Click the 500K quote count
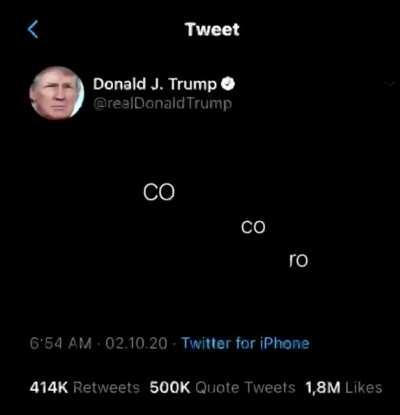The height and width of the screenshot is (415, 400). coord(170,388)
